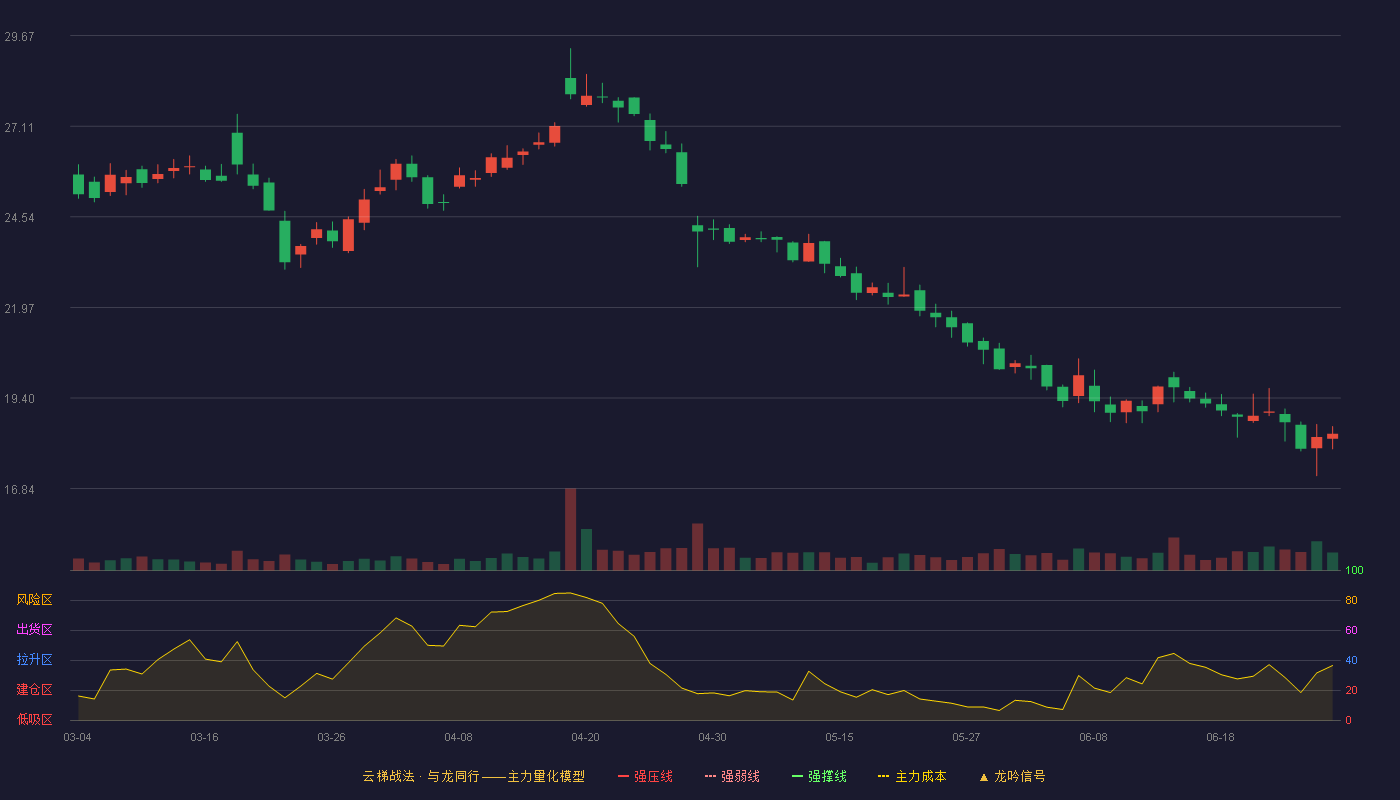Screen dimensions: 1400x800
Task: Click the 04-30 date label
Action: click(x=712, y=737)
